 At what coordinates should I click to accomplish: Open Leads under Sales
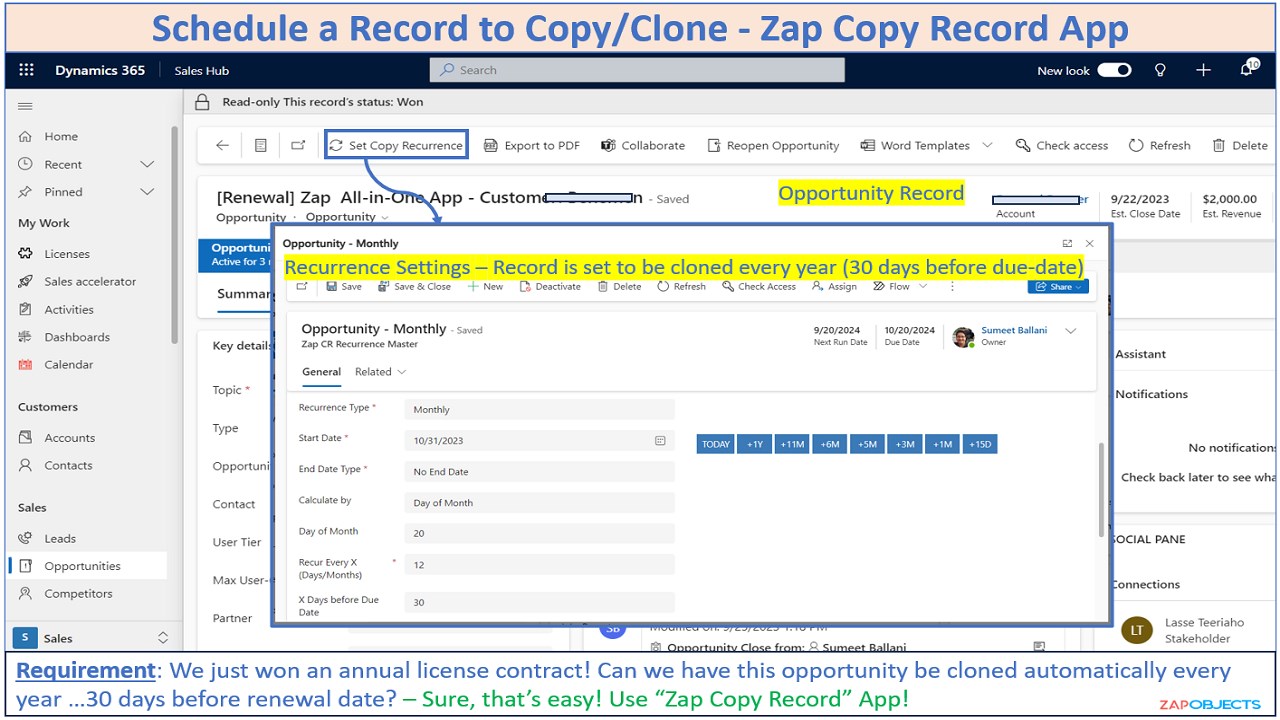60,539
